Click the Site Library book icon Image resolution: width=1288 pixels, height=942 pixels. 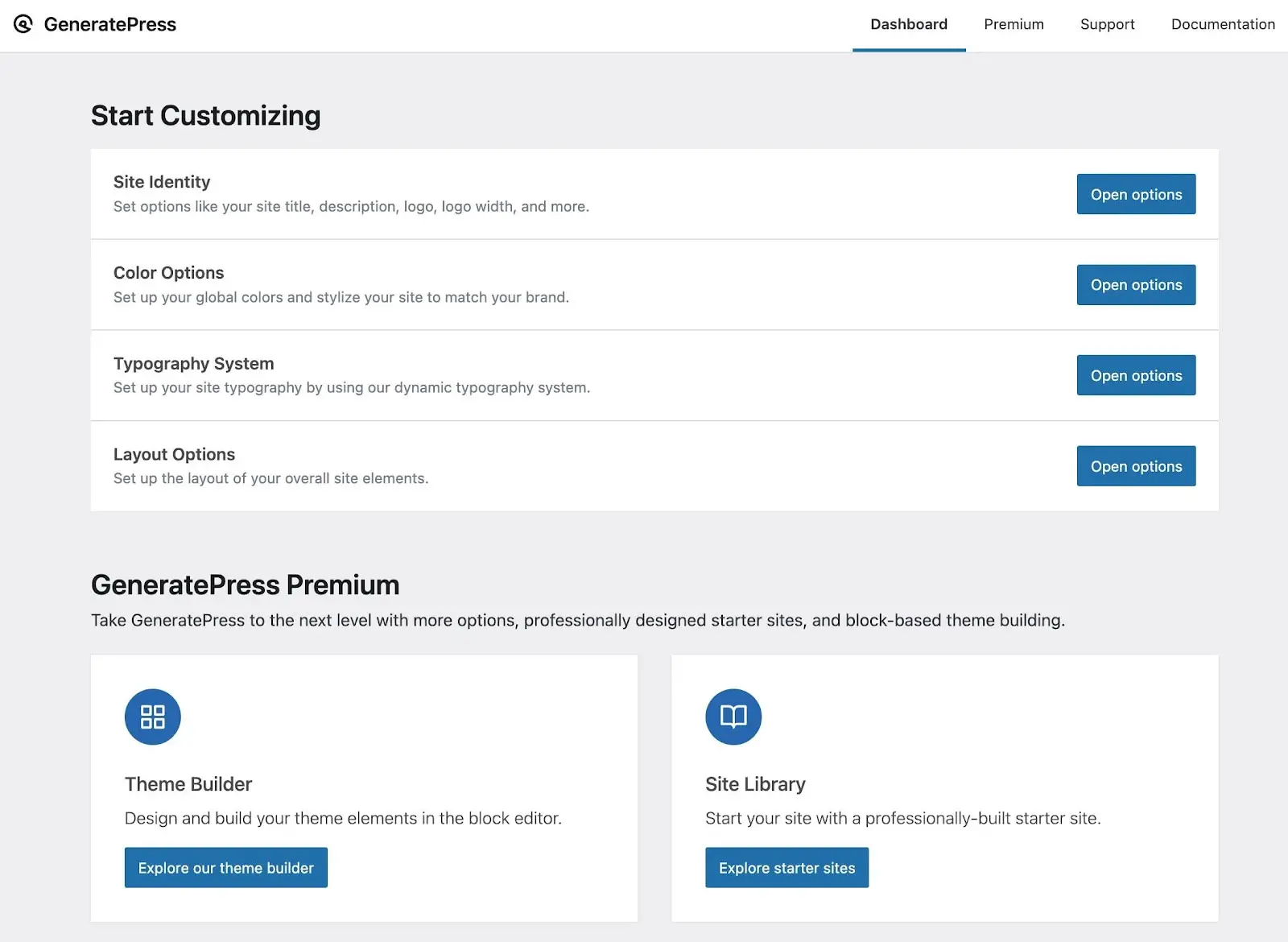click(733, 717)
